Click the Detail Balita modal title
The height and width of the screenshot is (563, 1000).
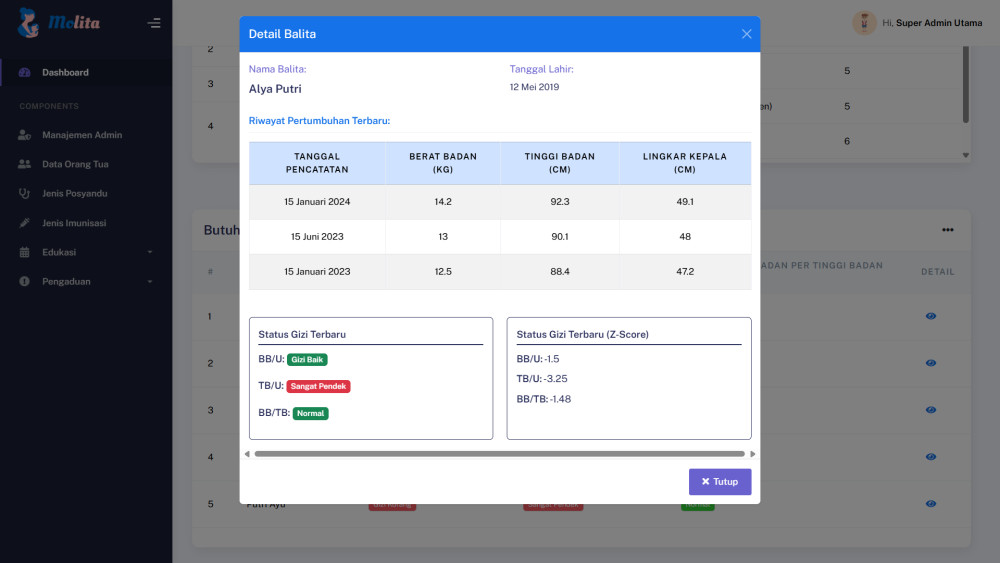tap(282, 34)
